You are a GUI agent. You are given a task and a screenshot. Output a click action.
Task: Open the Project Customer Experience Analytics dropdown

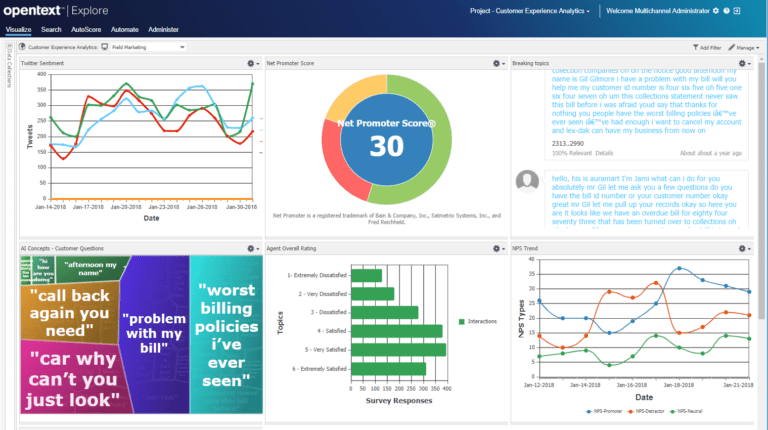[x=529, y=11]
